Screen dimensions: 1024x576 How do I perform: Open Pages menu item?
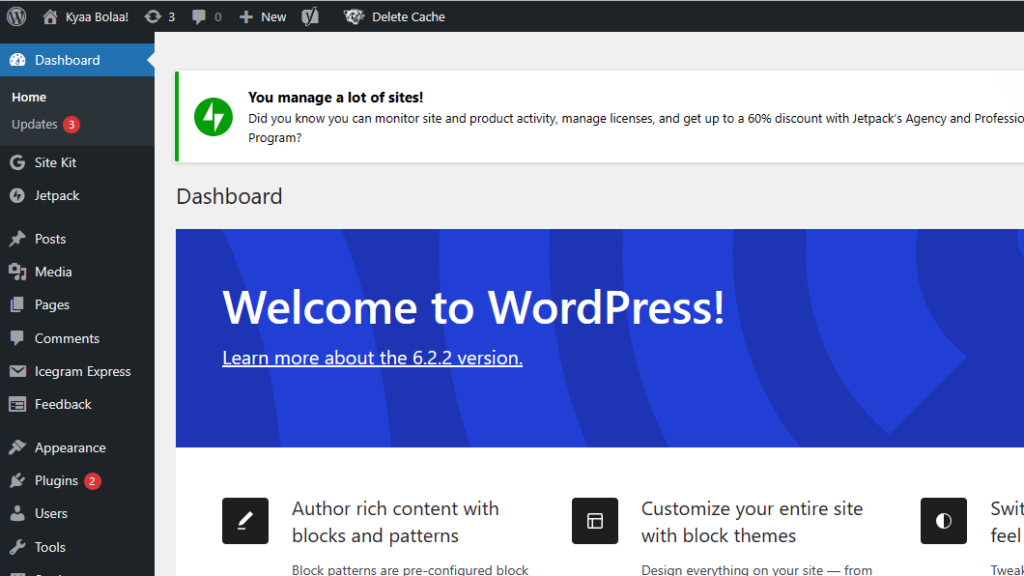click(52, 305)
